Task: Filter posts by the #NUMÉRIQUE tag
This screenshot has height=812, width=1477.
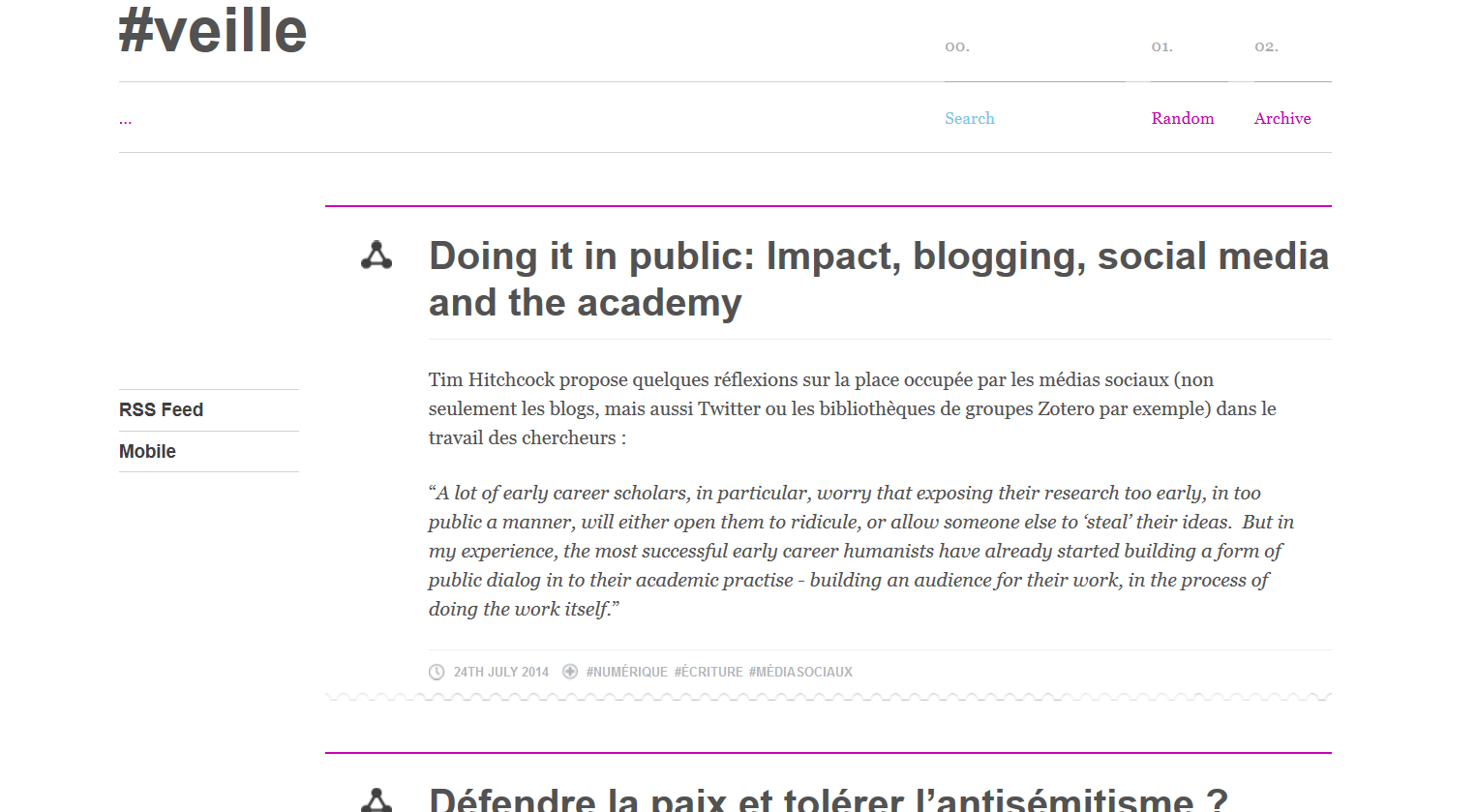Action: coord(626,672)
